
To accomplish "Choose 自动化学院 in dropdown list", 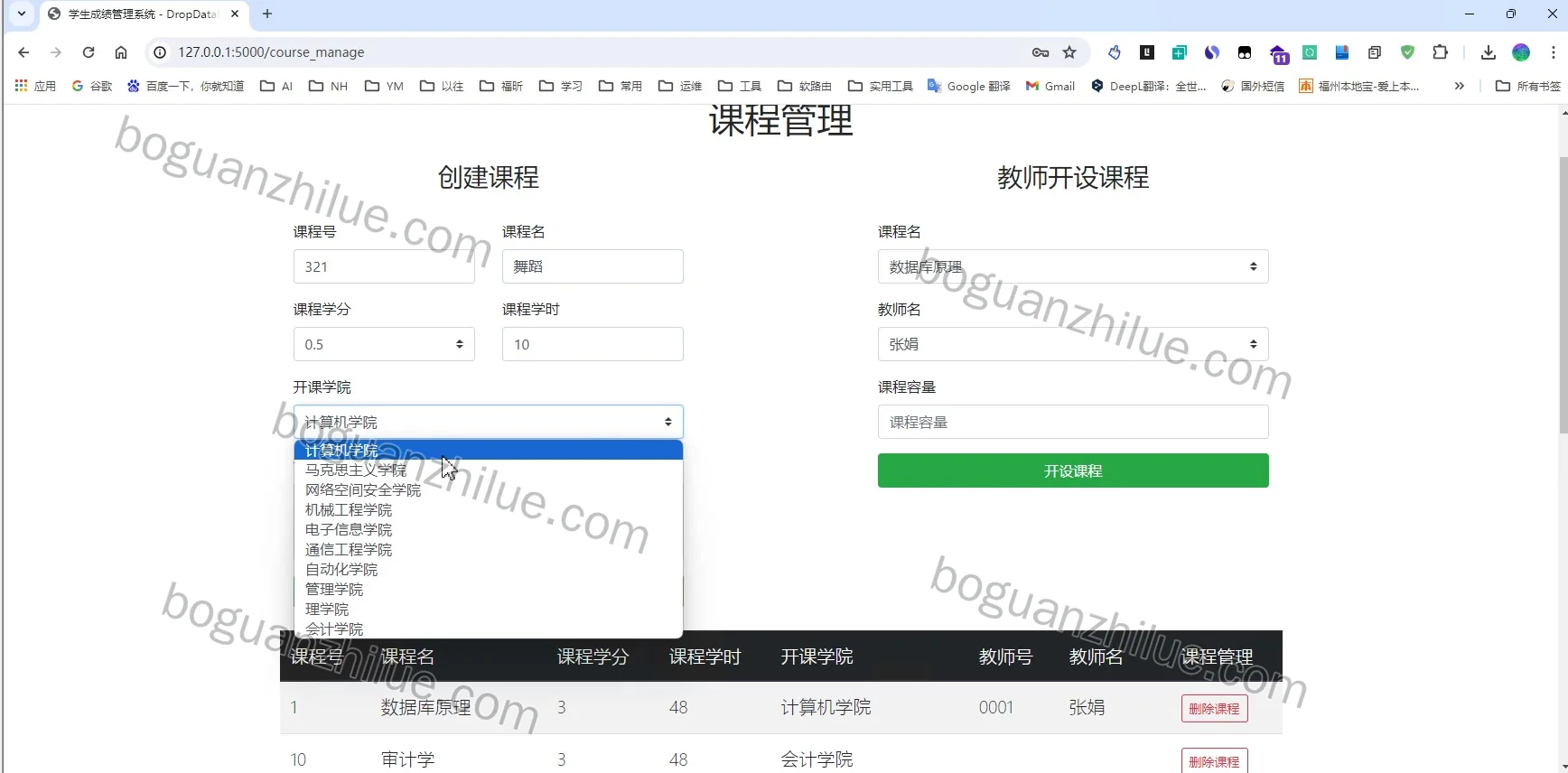I will point(489,569).
